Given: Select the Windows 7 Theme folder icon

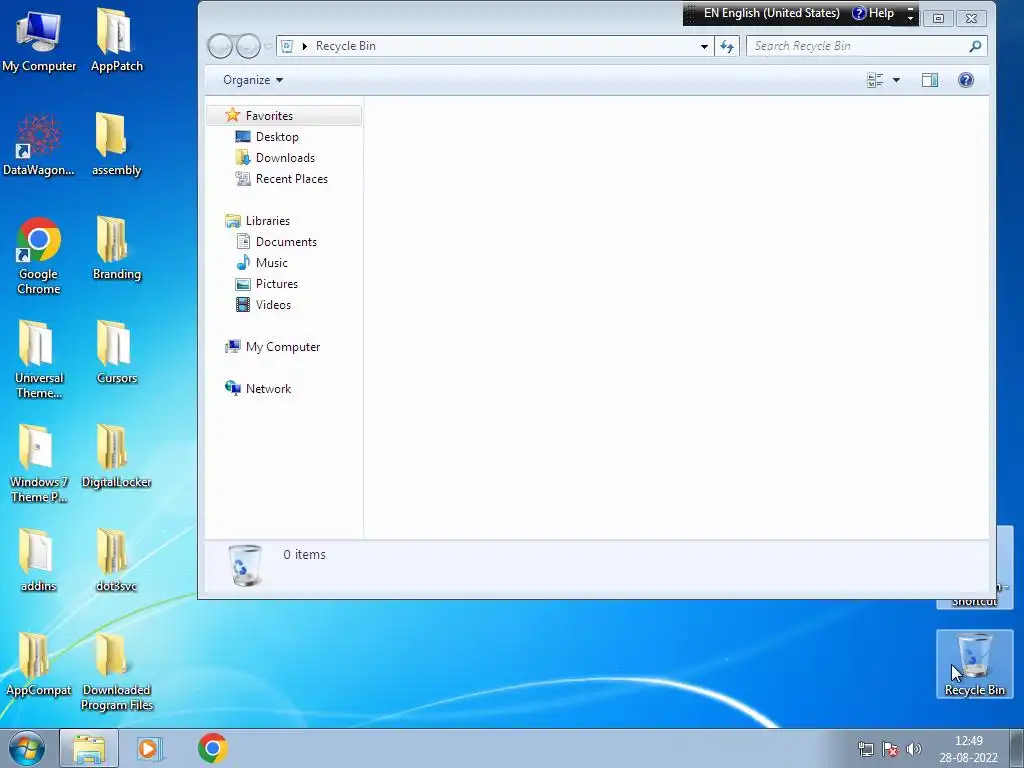Looking at the screenshot, I should 39,464.
